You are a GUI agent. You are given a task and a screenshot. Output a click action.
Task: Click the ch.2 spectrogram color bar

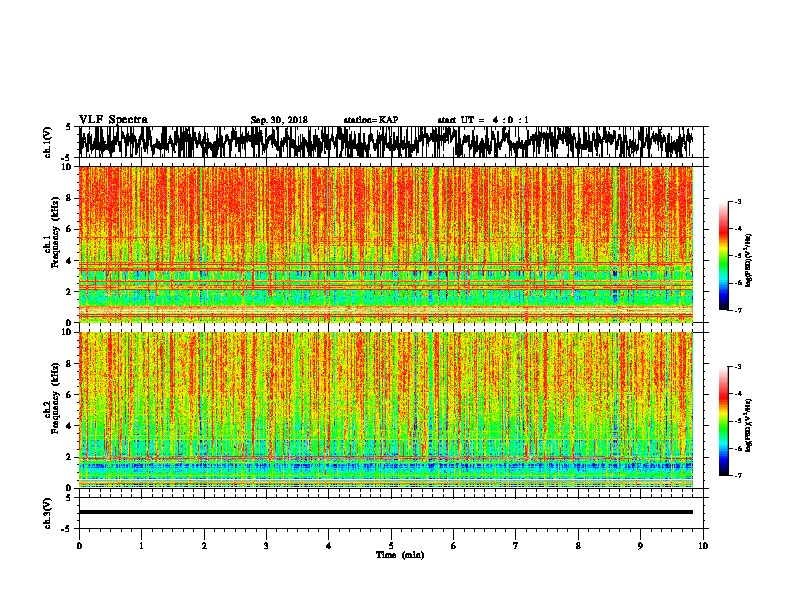(x=723, y=421)
